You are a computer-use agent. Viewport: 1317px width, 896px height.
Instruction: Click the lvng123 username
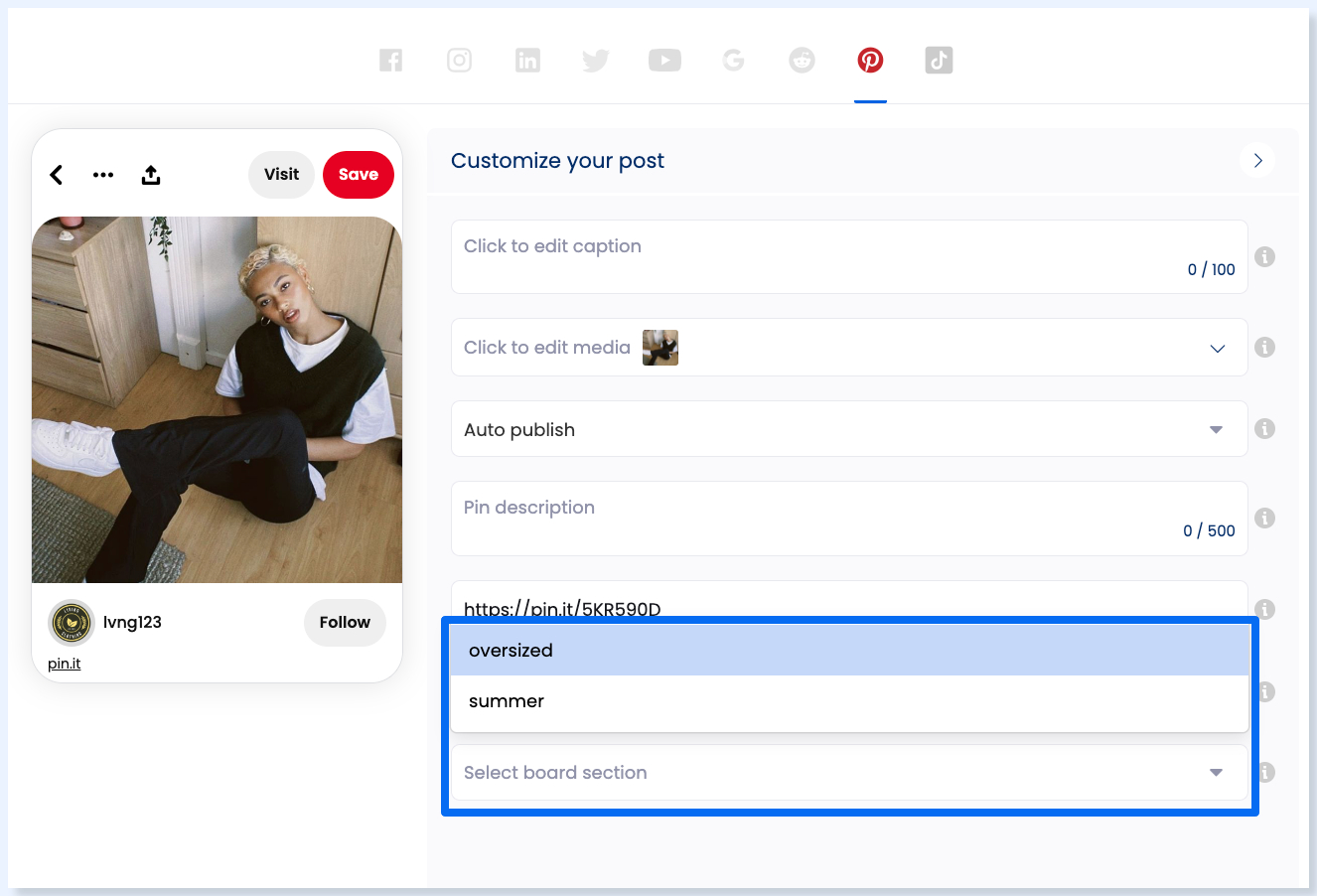132,623
